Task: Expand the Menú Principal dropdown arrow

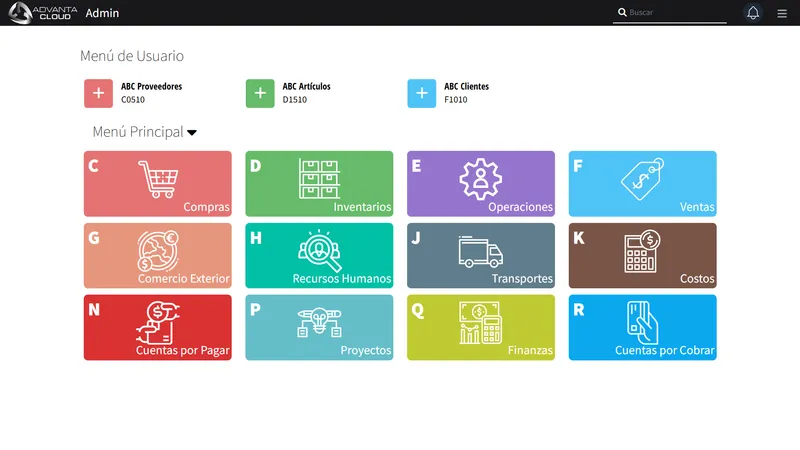Action: (192, 133)
